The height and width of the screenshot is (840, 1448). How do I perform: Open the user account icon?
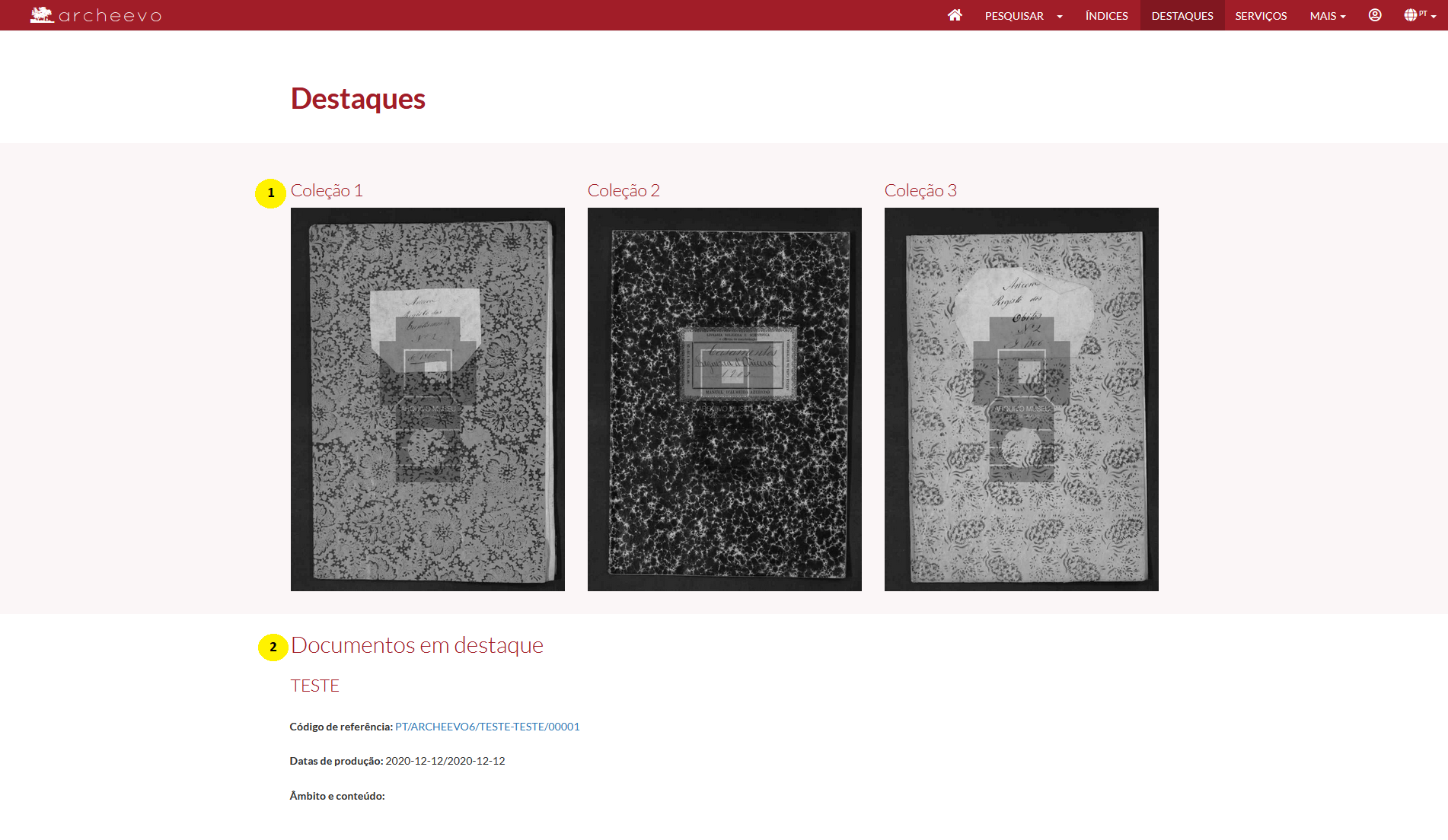point(1375,15)
